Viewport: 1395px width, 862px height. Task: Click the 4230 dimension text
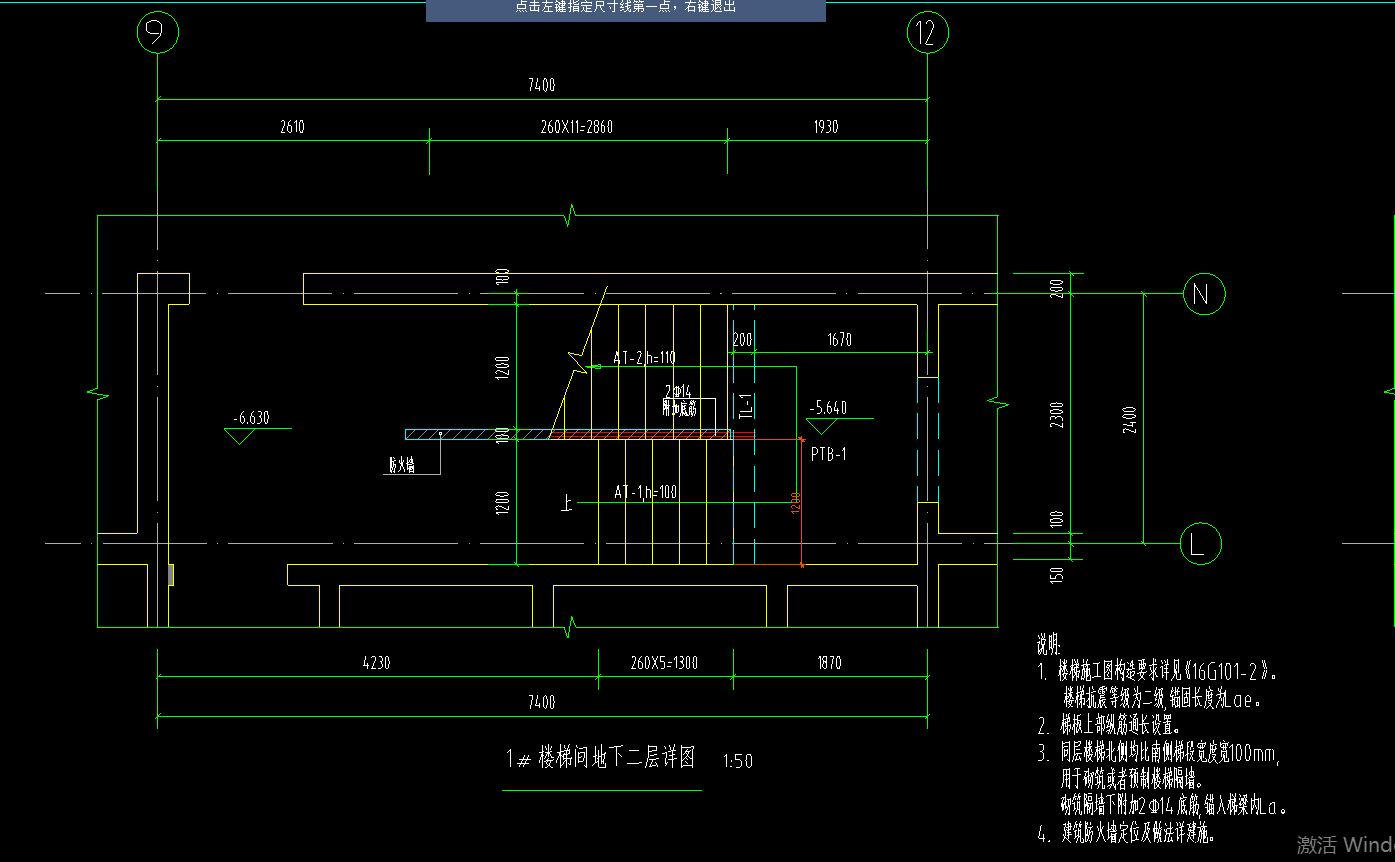click(376, 663)
